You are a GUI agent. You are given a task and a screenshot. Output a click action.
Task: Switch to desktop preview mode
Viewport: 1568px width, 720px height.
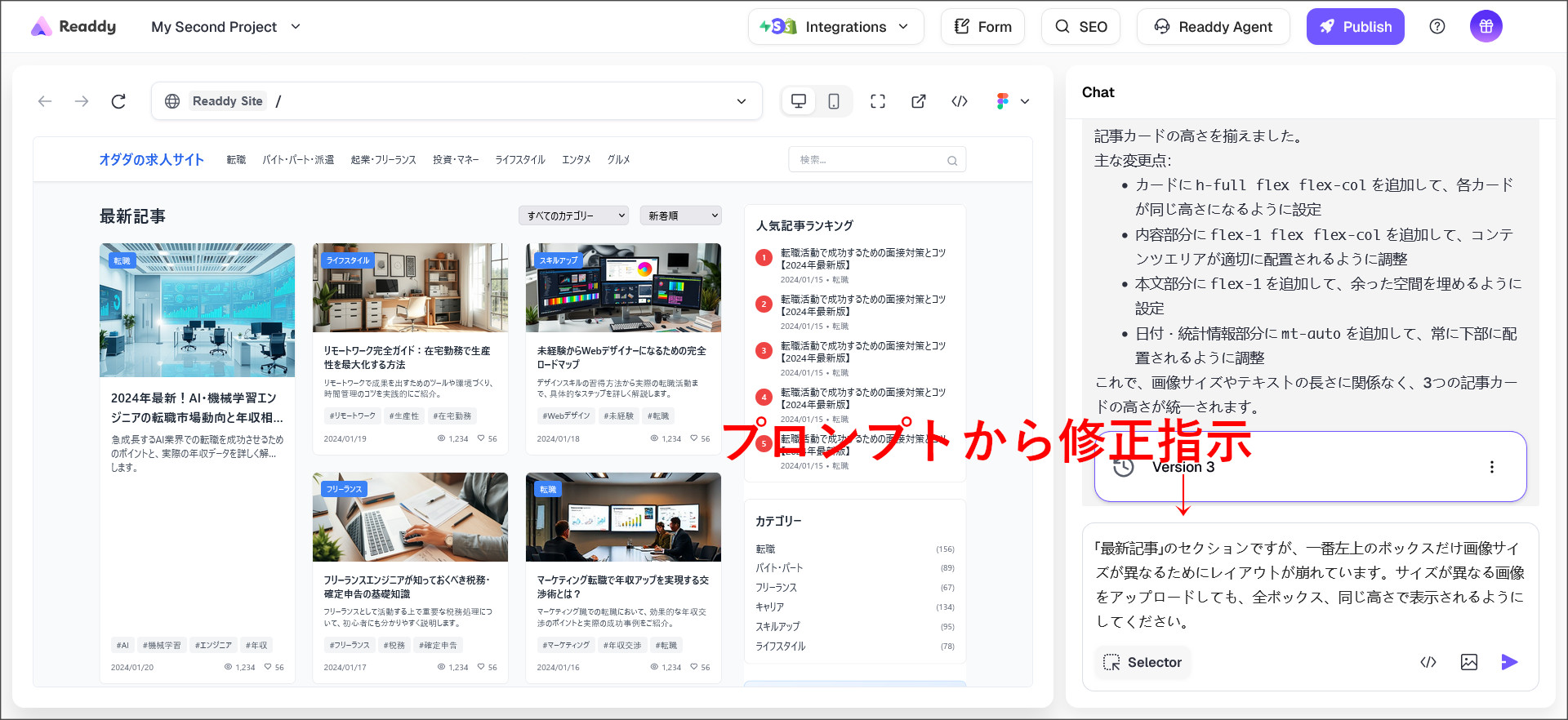799,101
